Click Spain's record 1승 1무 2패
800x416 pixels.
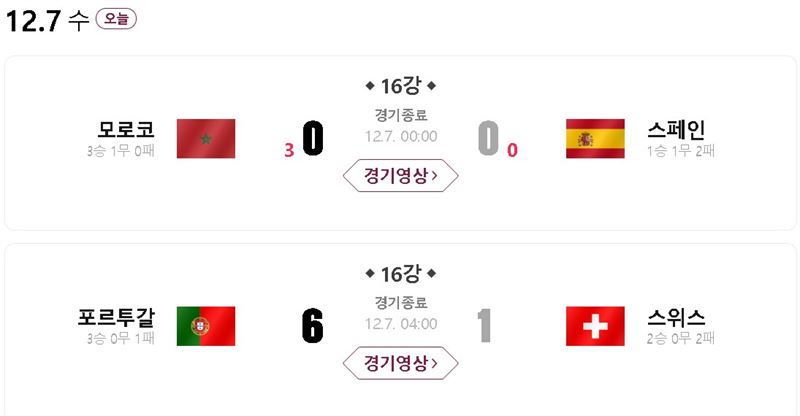681,151
